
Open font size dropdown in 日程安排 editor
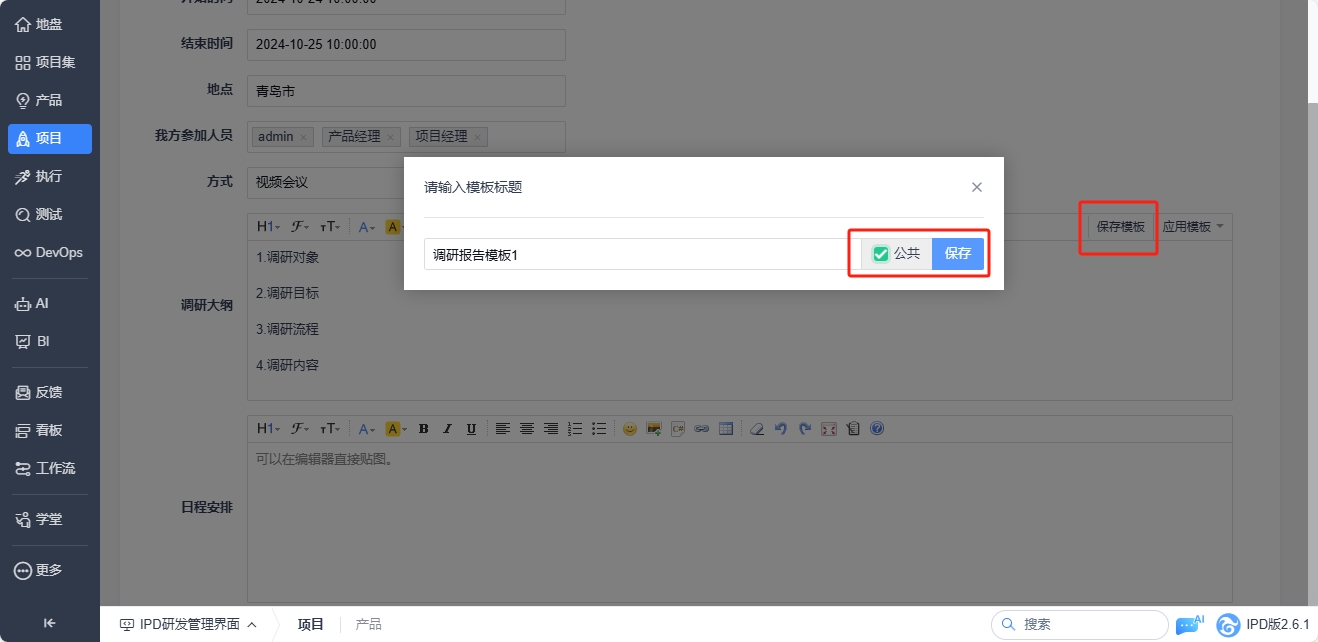(331, 429)
